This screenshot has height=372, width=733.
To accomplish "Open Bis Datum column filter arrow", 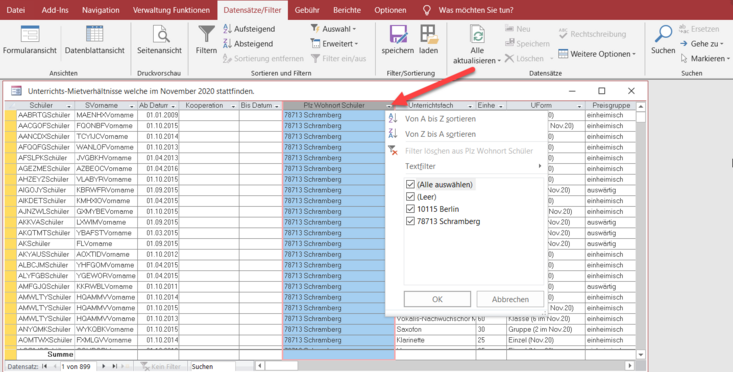I will click(x=277, y=106).
